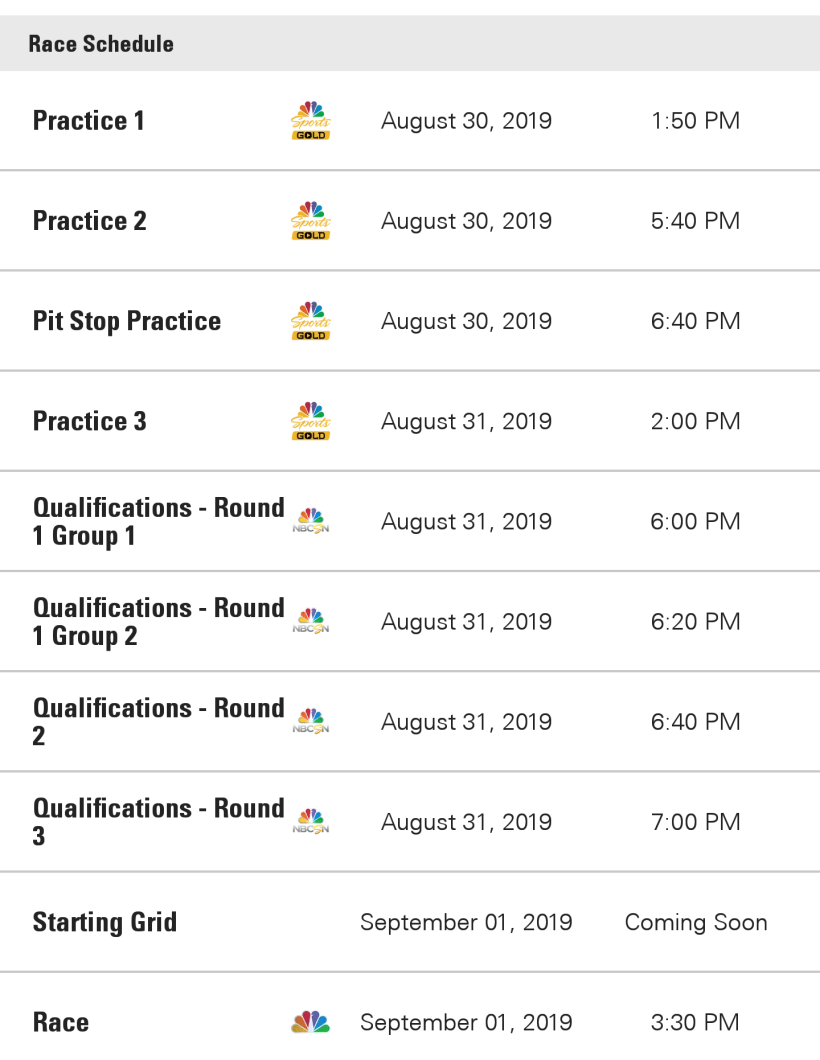Viewport: 820px width, 1060px height.
Task: Tap September 01, 2019 date for Starting Grid
Action: 466,922
